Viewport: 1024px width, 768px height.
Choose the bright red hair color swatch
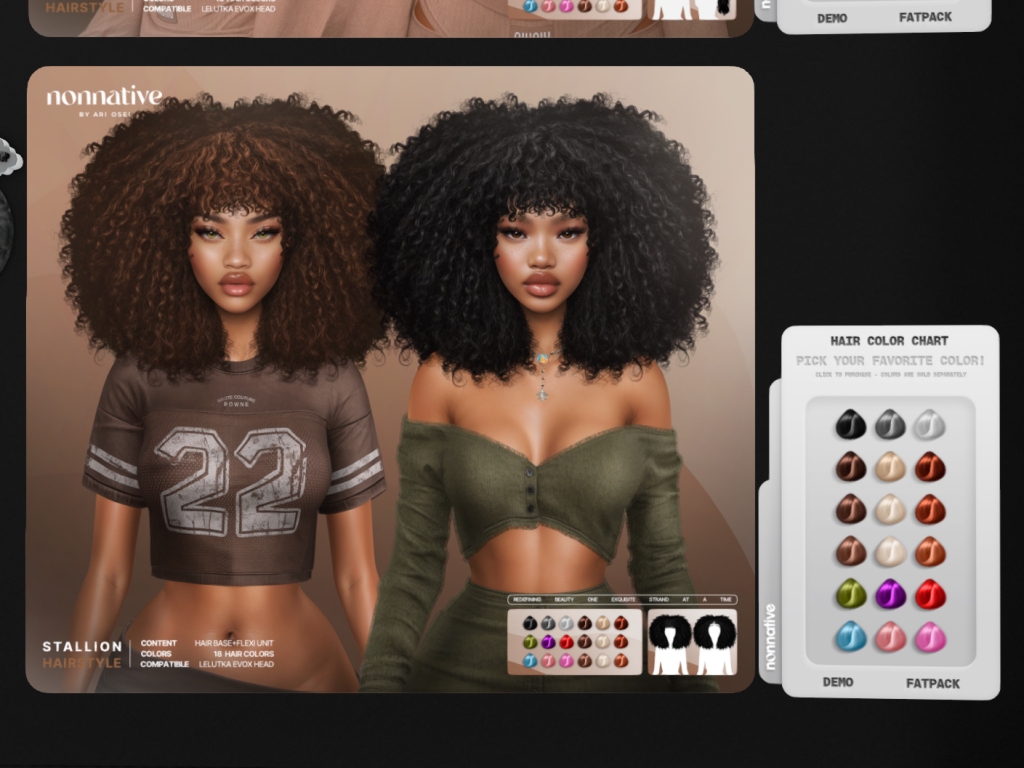pyautogui.click(x=930, y=594)
